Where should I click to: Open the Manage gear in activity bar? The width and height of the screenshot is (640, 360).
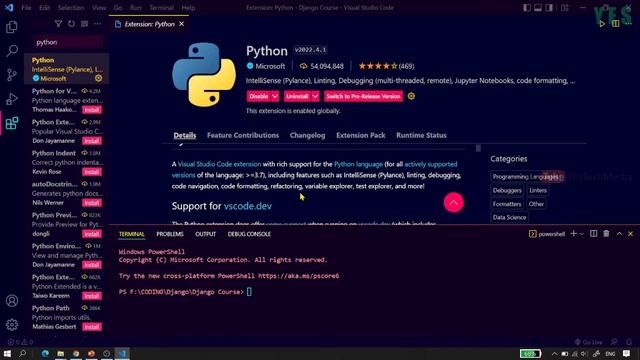[x=11, y=325]
